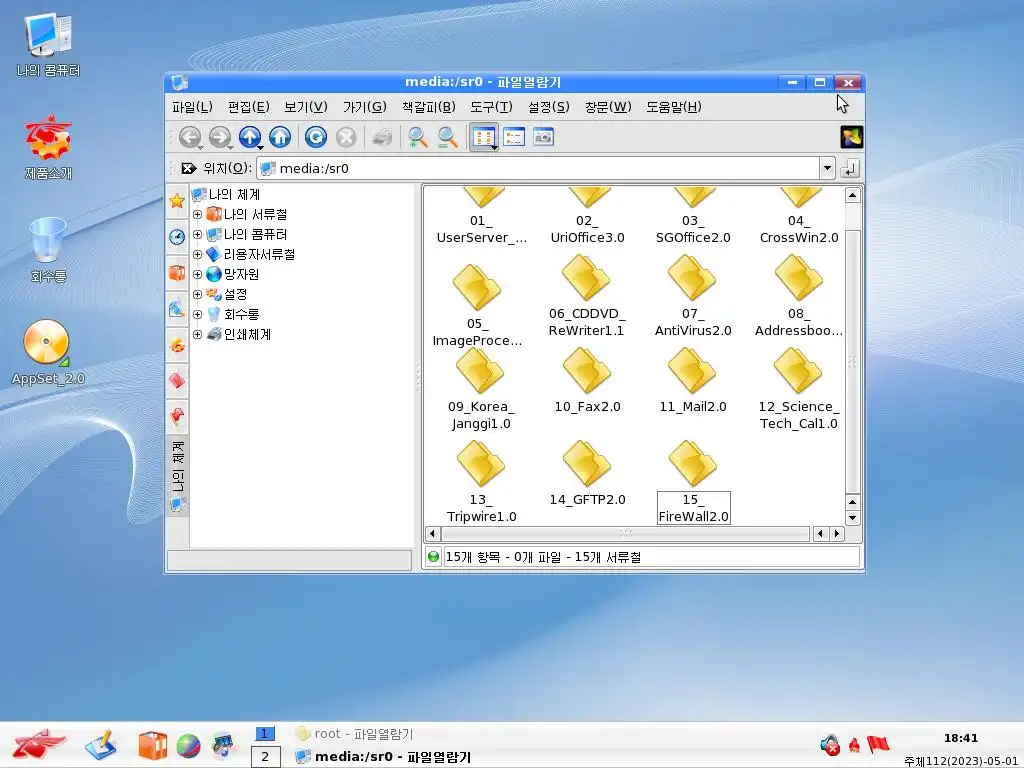
Task: Open the 07_AntiVirus2.0 folder
Action: (x=692, y=296)
